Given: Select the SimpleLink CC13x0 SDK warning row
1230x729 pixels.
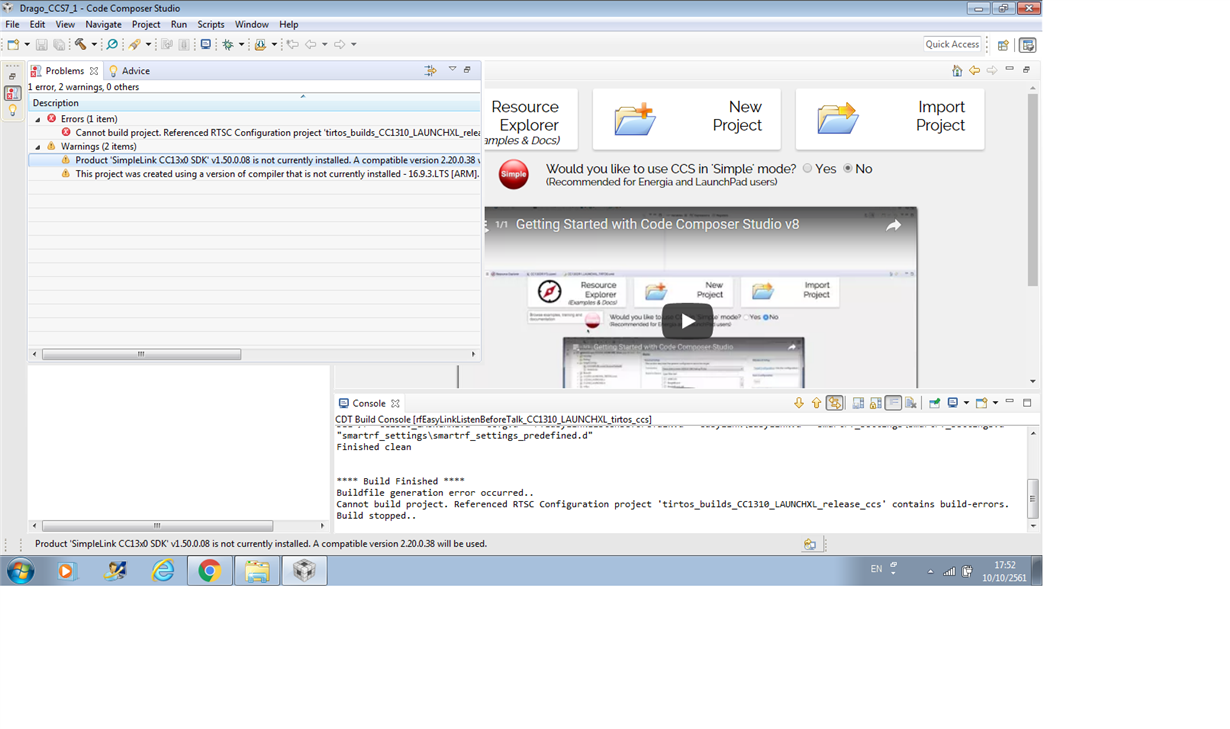Looking at the screenshot, I should click(x=255, y=160).
